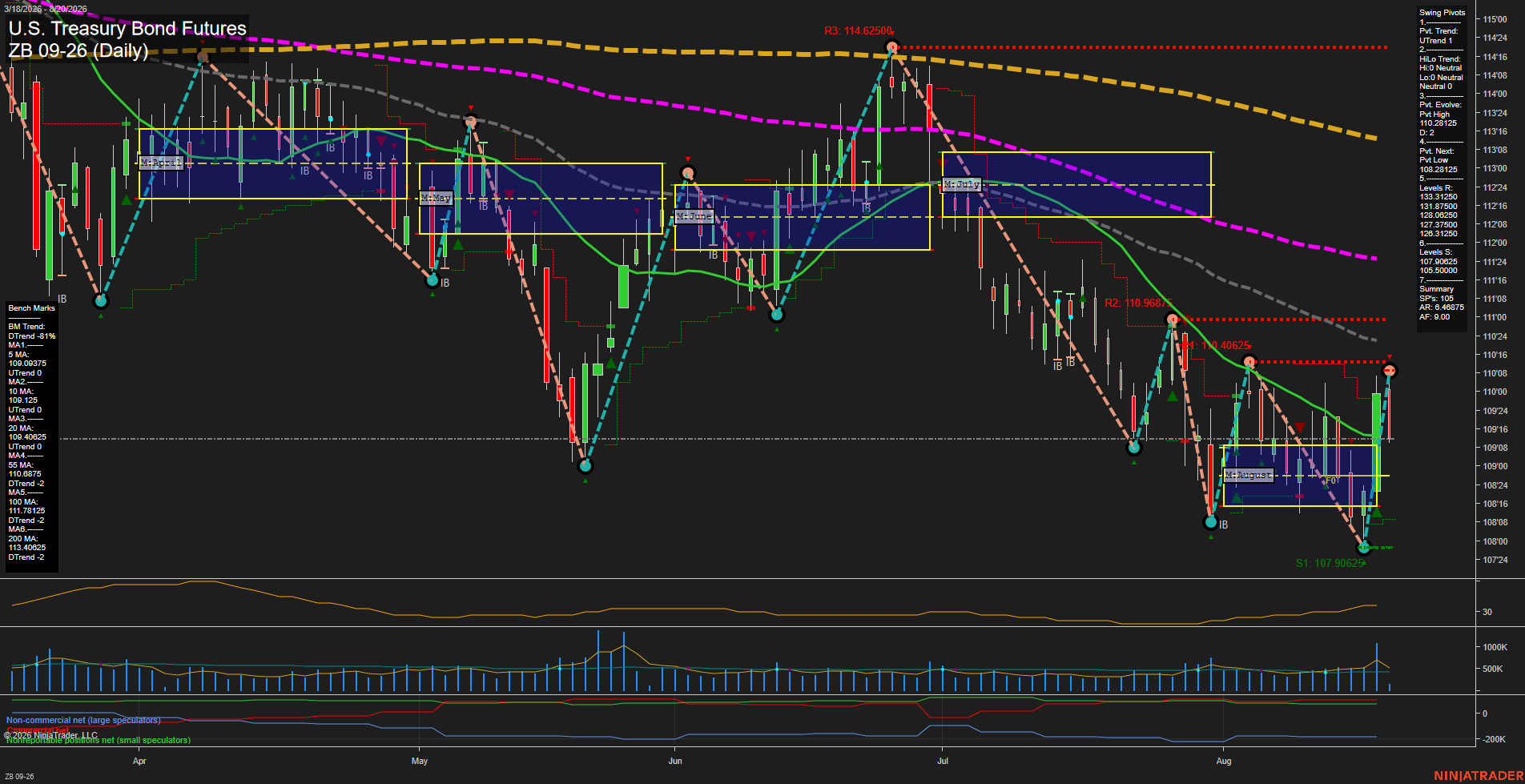Click the 115'00 price axis label

point(1495,19)
